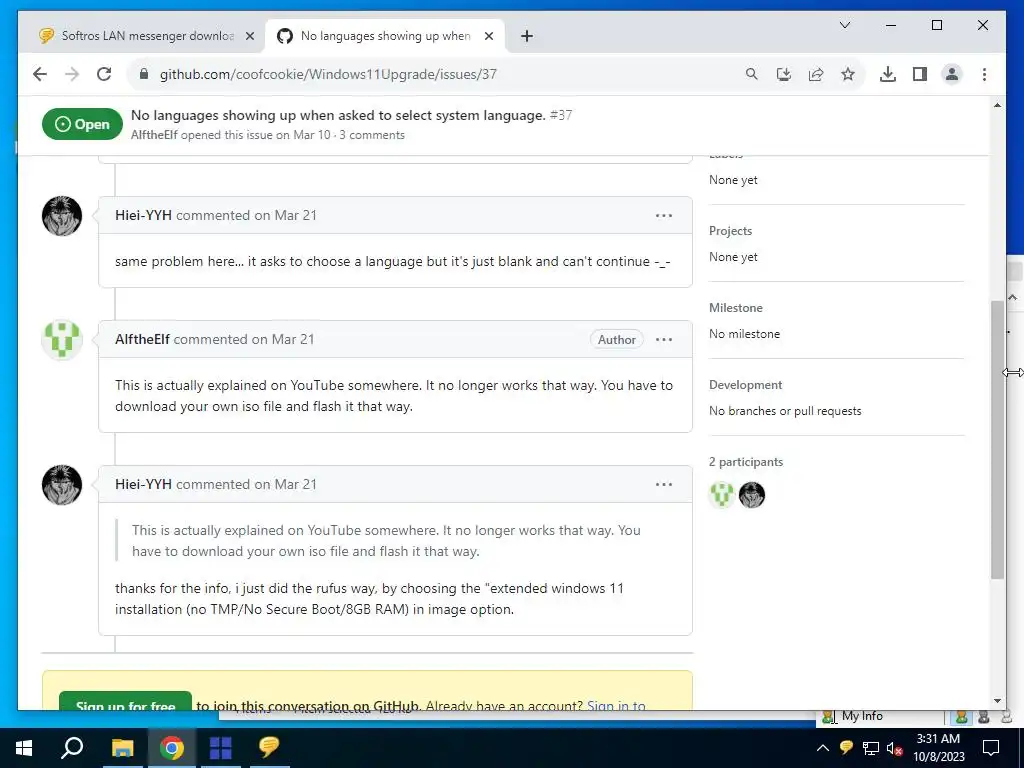Open the Chrome profile avatar
This screenshot has width=1024, height=768.
952,74
